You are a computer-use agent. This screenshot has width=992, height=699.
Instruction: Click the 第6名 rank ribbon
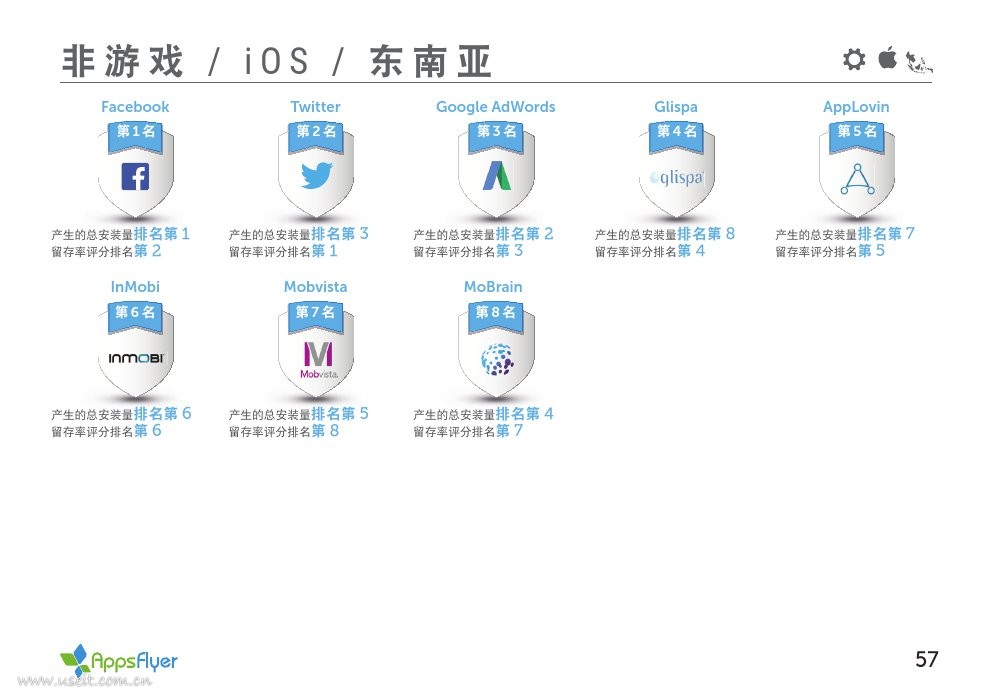point(135,318)
